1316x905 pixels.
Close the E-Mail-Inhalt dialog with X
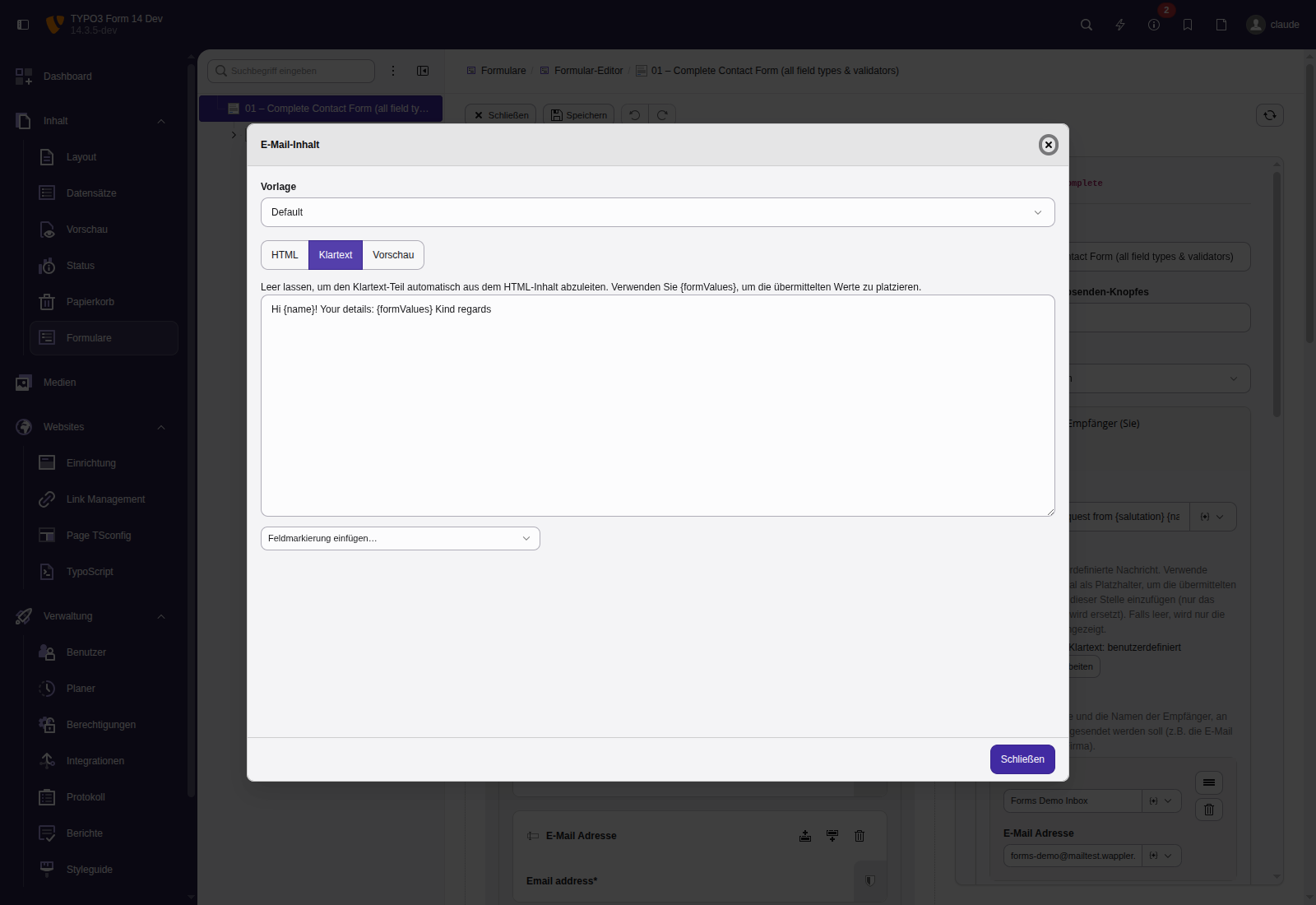(x=1048, y=145)
